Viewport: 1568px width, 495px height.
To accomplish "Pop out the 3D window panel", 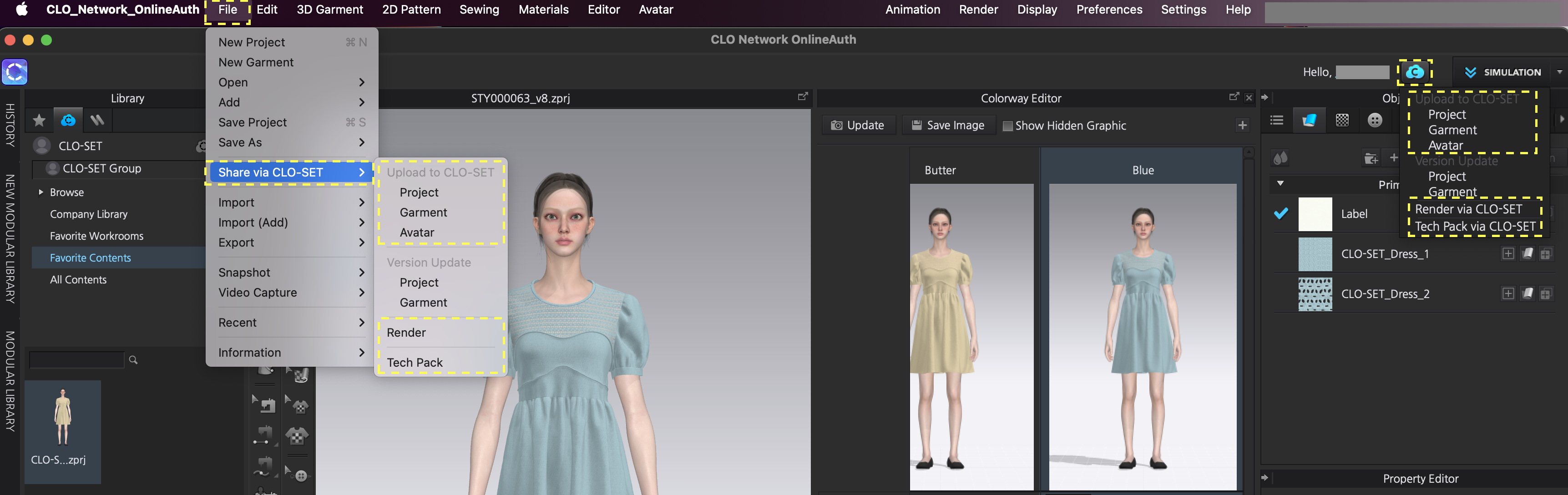I will [803, 97].
